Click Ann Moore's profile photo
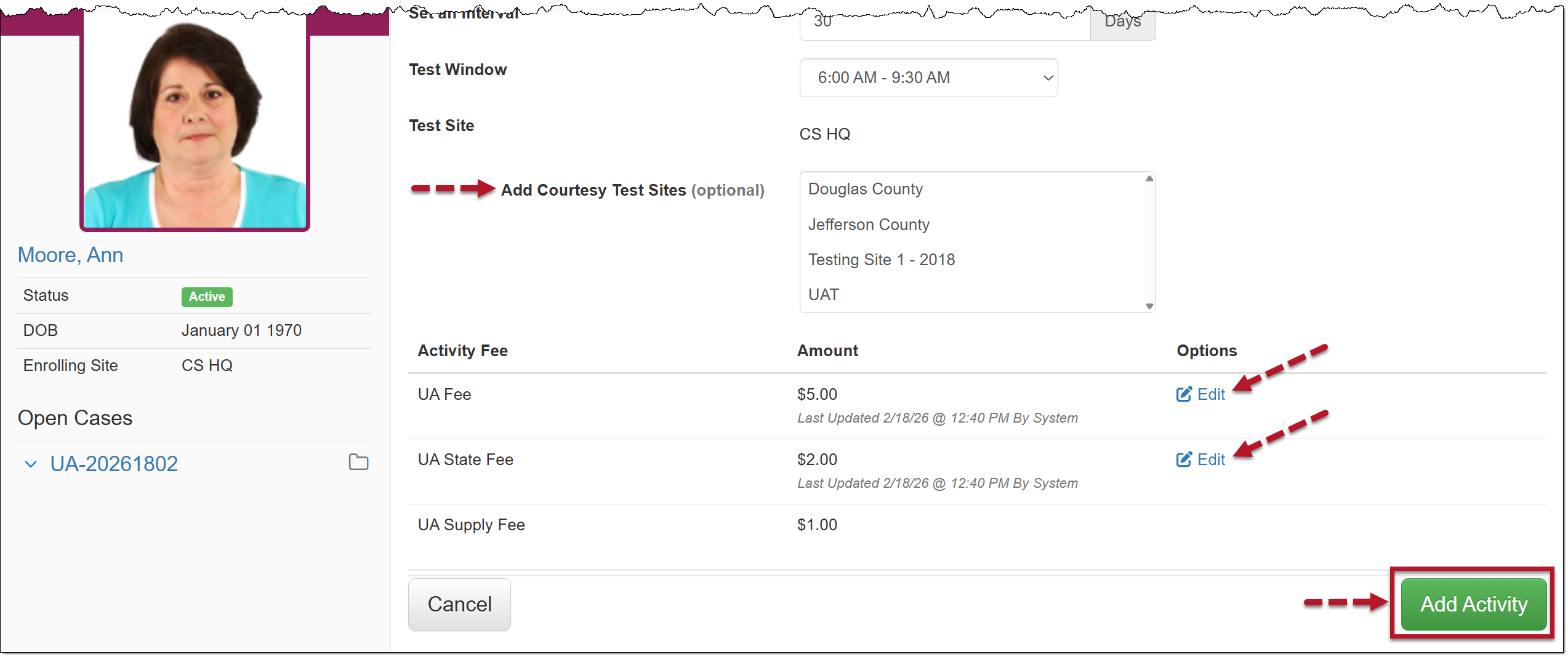 pyautogui.click(x=195, y=123)
